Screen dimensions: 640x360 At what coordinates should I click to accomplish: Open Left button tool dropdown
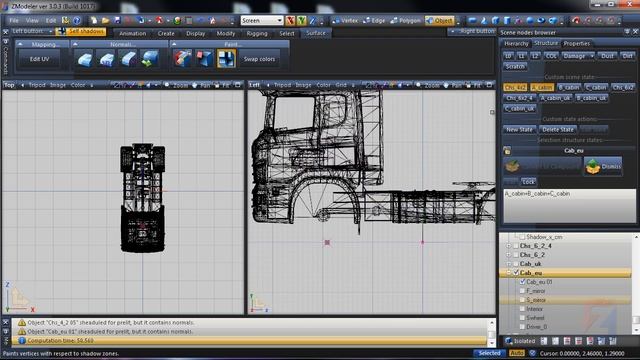32,31
